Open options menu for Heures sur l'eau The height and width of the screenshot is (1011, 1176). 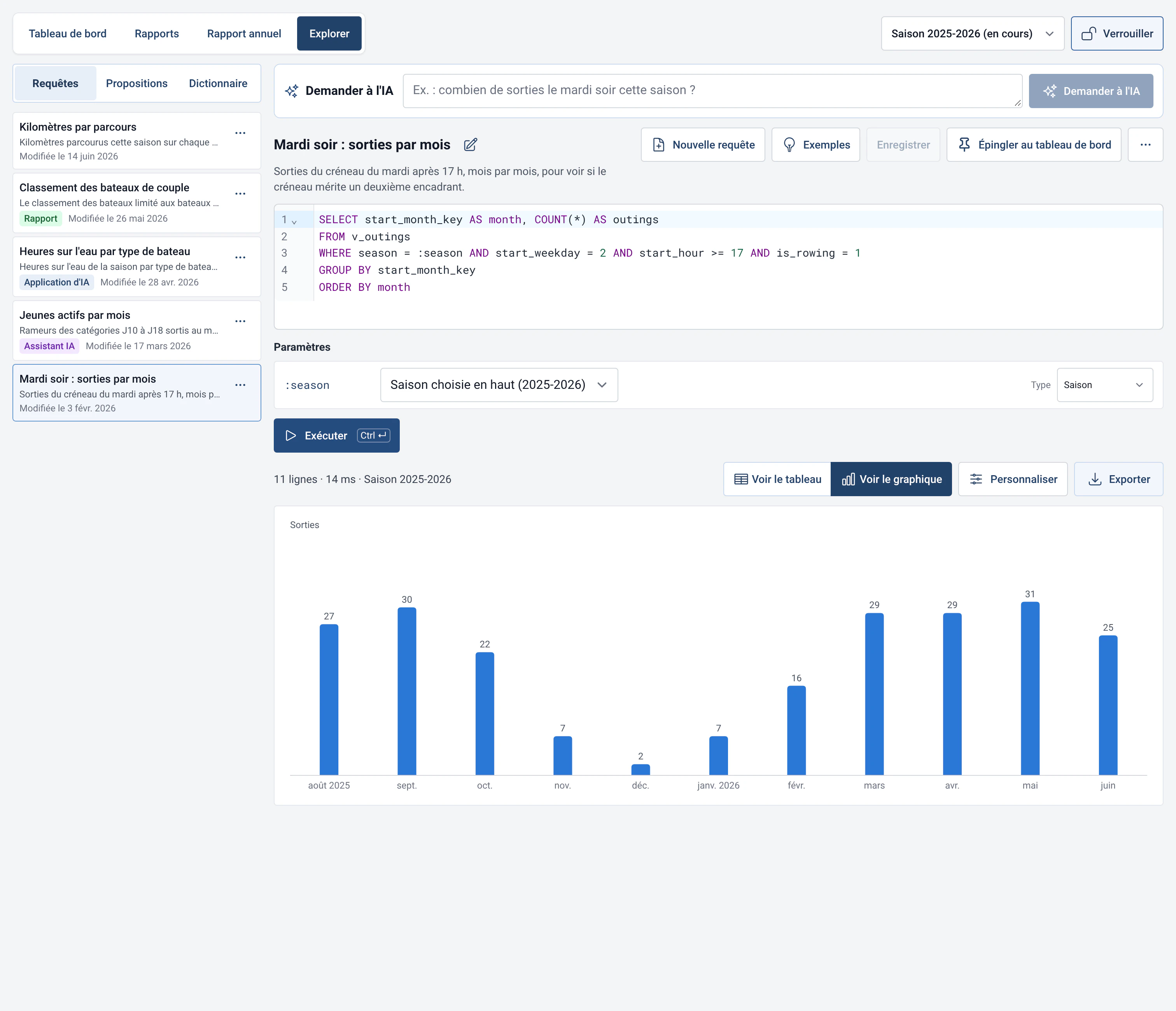pyautogui.click(x=241, y=257)
